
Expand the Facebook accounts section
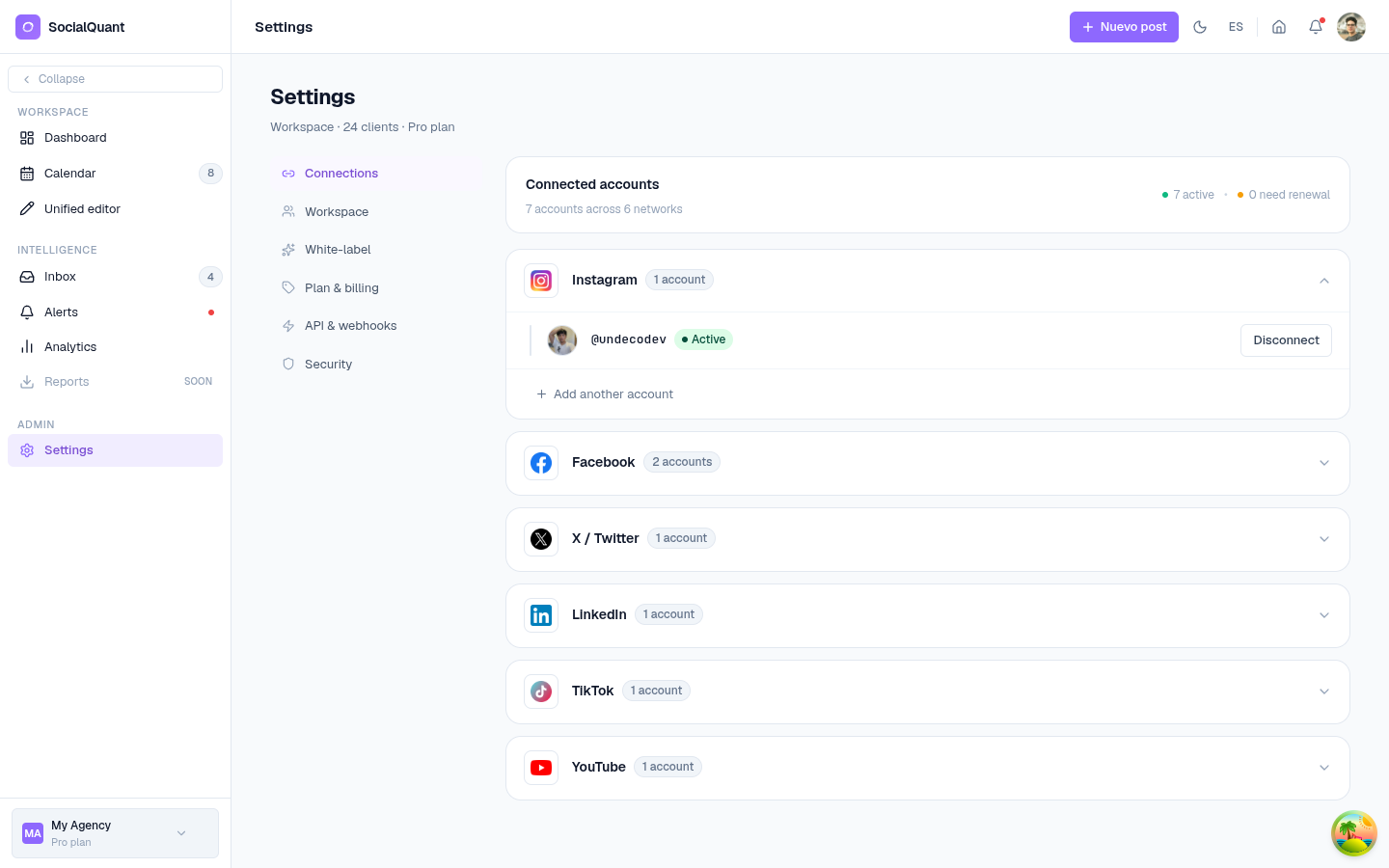[x=1324, y=463]
